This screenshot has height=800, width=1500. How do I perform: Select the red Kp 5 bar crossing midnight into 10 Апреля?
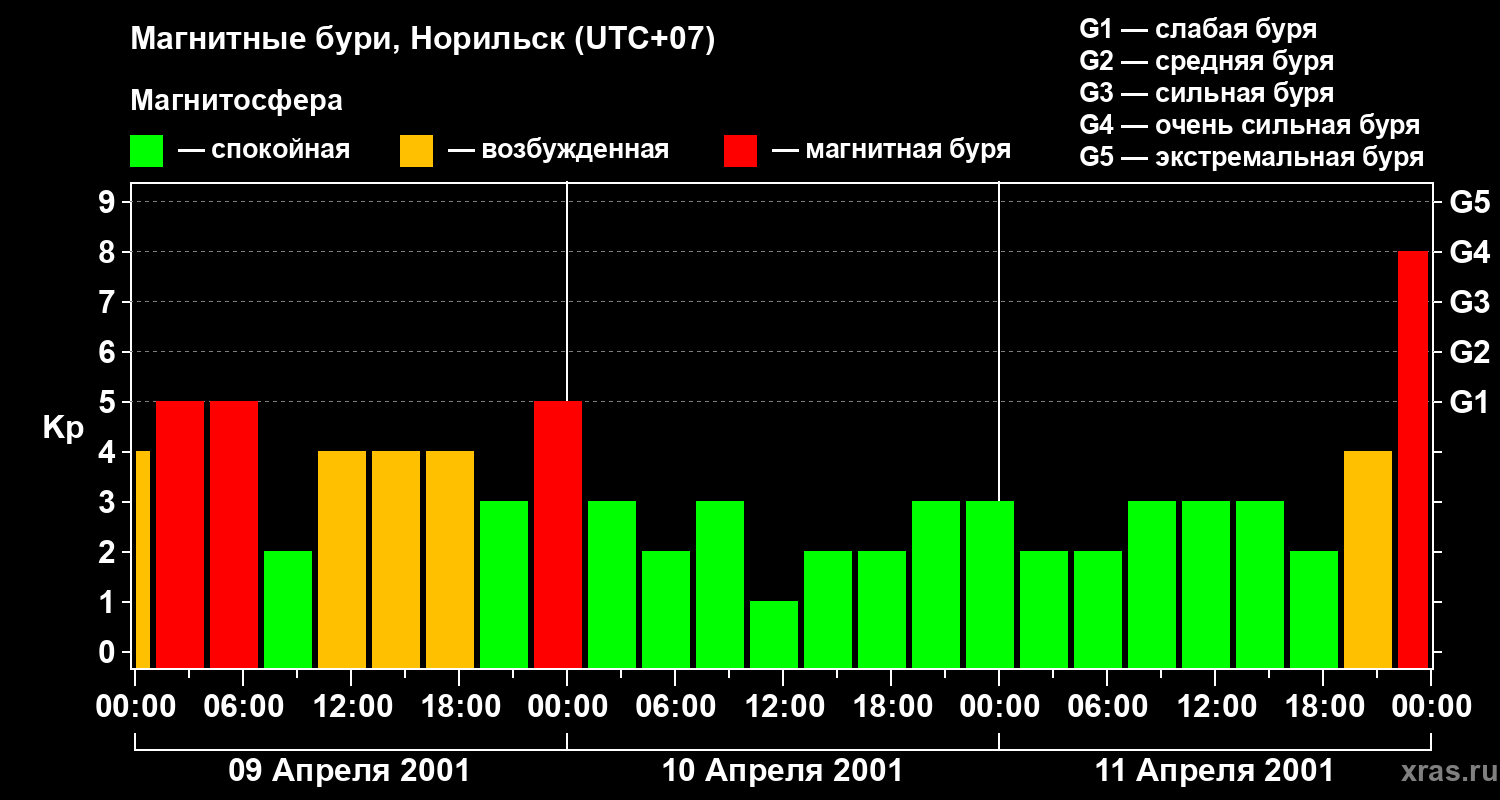click(558, 534)
